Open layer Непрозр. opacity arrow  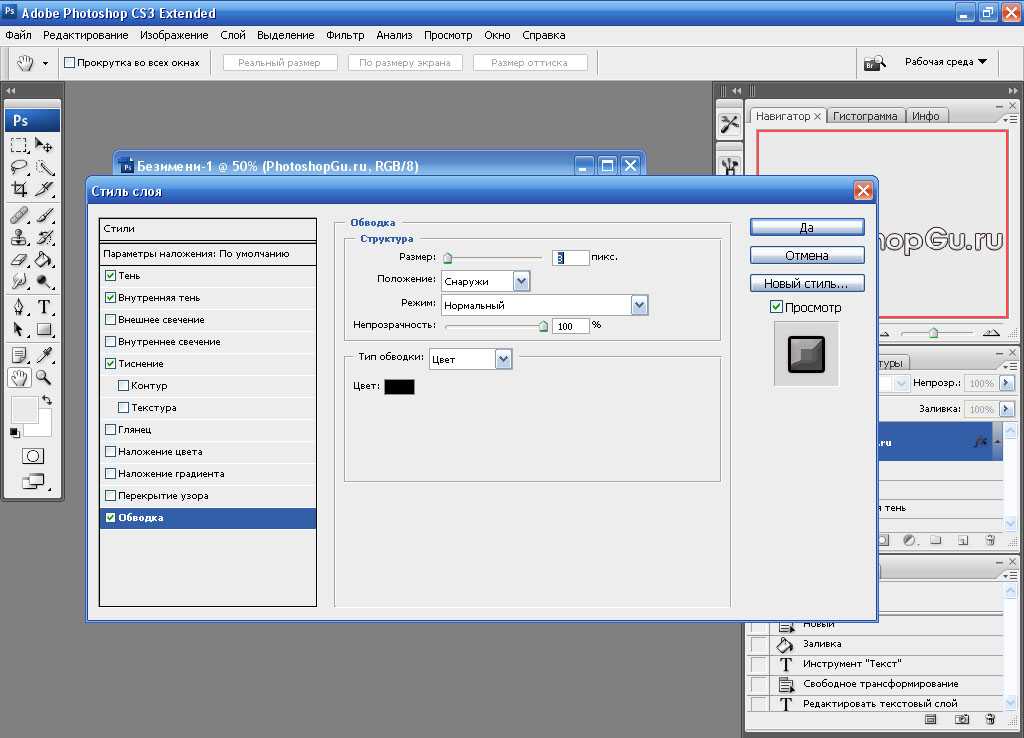tap(1006, 383)
